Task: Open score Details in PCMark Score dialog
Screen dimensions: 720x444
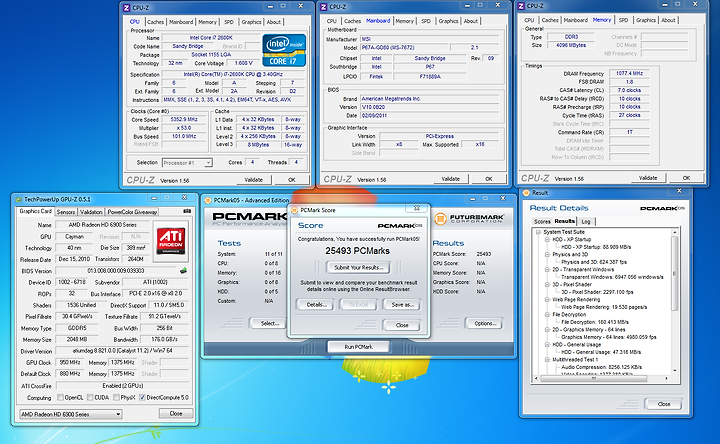Action: [316, 304]
